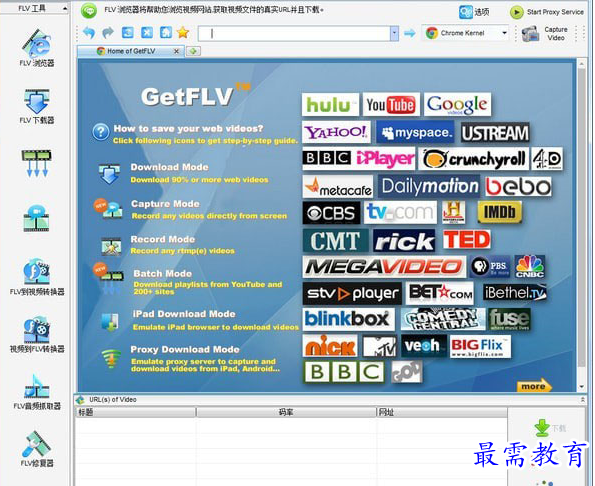Click the Capture Video camera button
The image size is (595, 486).
click(x=545, y=33)
